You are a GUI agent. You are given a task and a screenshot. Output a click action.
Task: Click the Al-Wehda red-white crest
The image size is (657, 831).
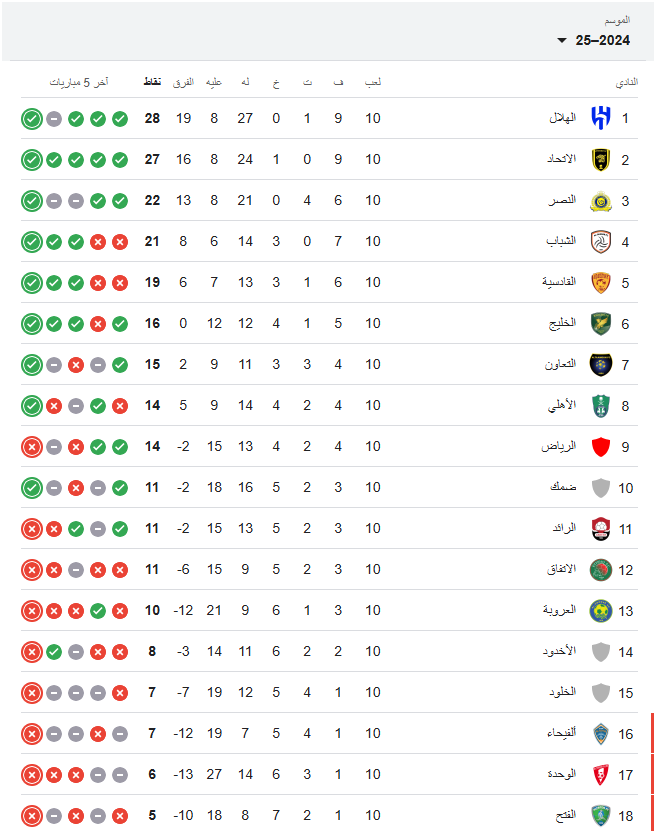pos(601,775)
